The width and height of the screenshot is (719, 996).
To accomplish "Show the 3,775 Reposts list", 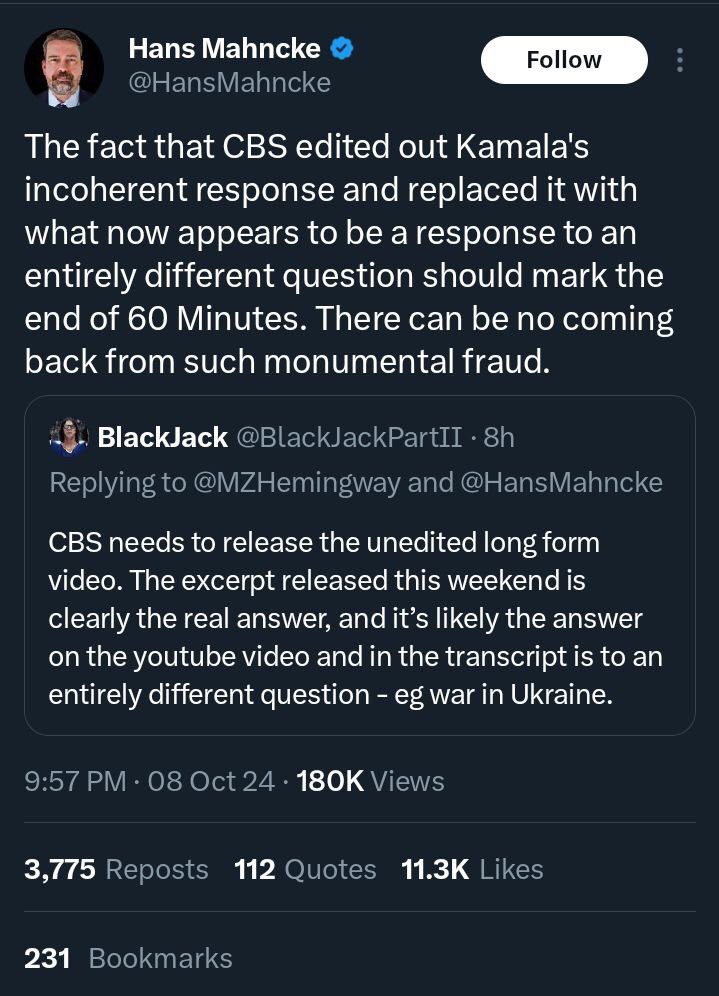I will 116,869.
